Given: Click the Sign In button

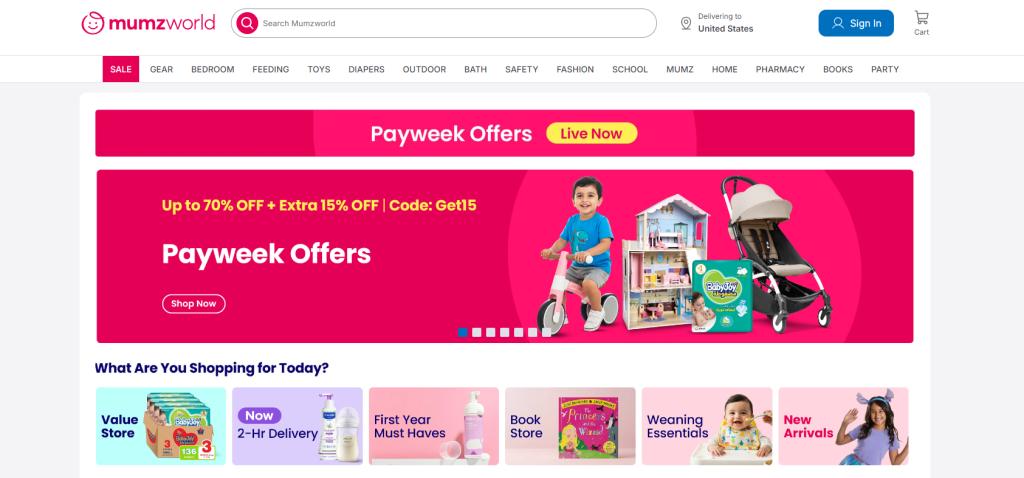Looking at the screenshot, I should (x=856, y=24).
